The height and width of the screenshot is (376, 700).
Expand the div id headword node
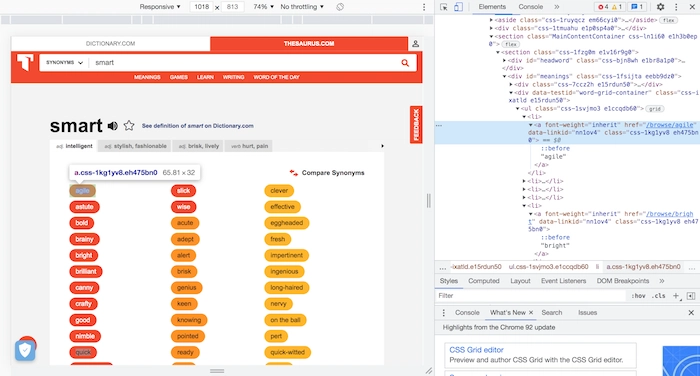click(505, 60)
